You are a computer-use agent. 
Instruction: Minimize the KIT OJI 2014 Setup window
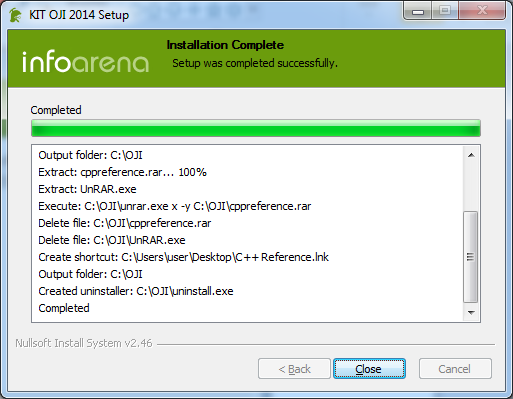(x=418, y=12)
